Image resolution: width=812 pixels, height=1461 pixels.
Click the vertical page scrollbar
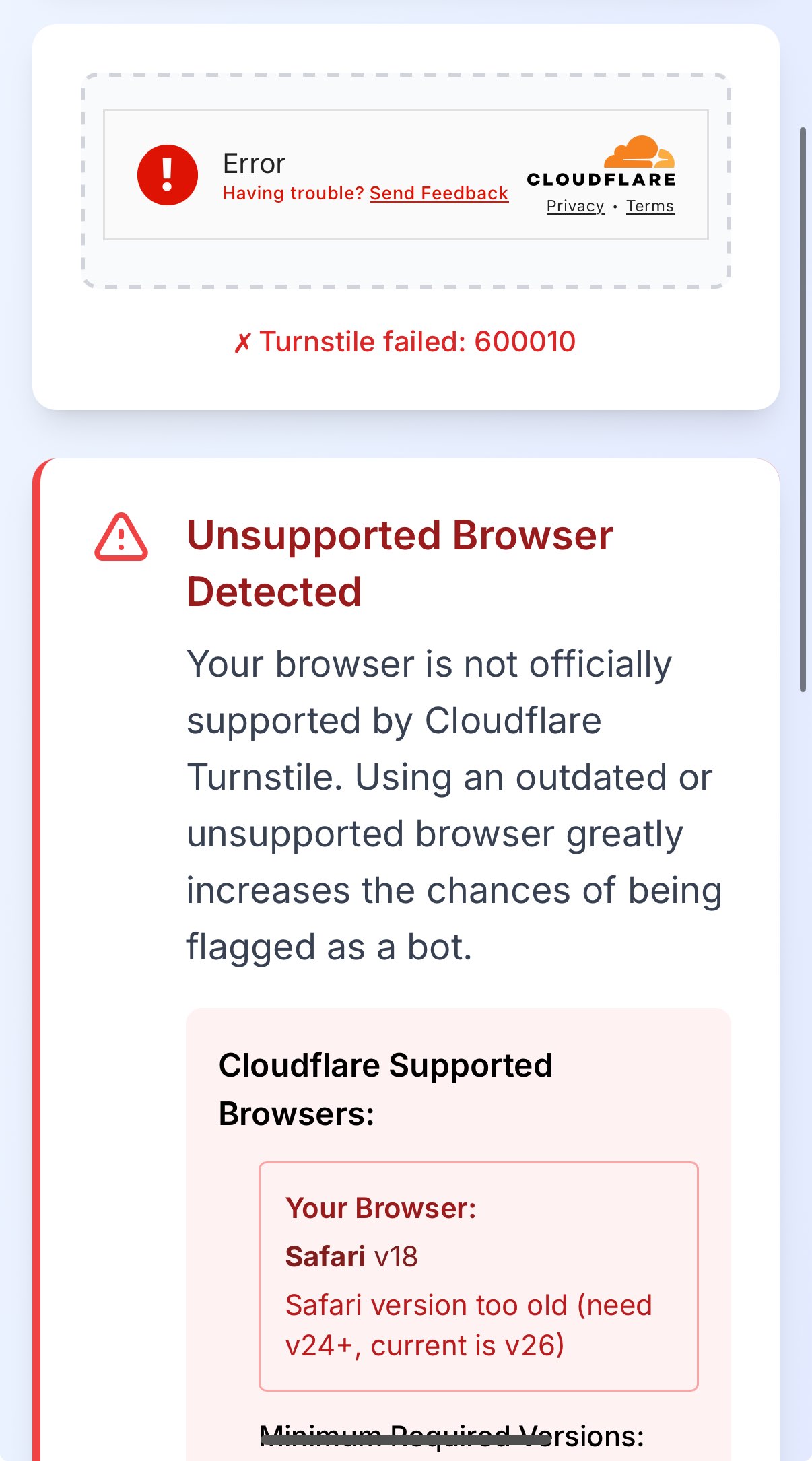pos(803,409)
